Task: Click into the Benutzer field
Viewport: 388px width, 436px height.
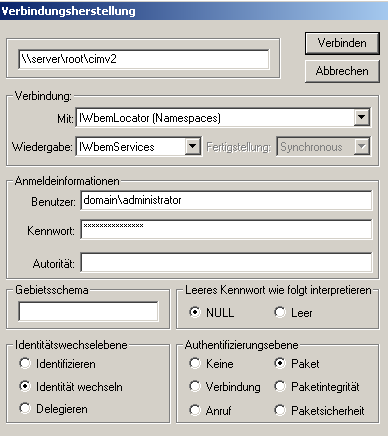Action: tap(226, 200)
